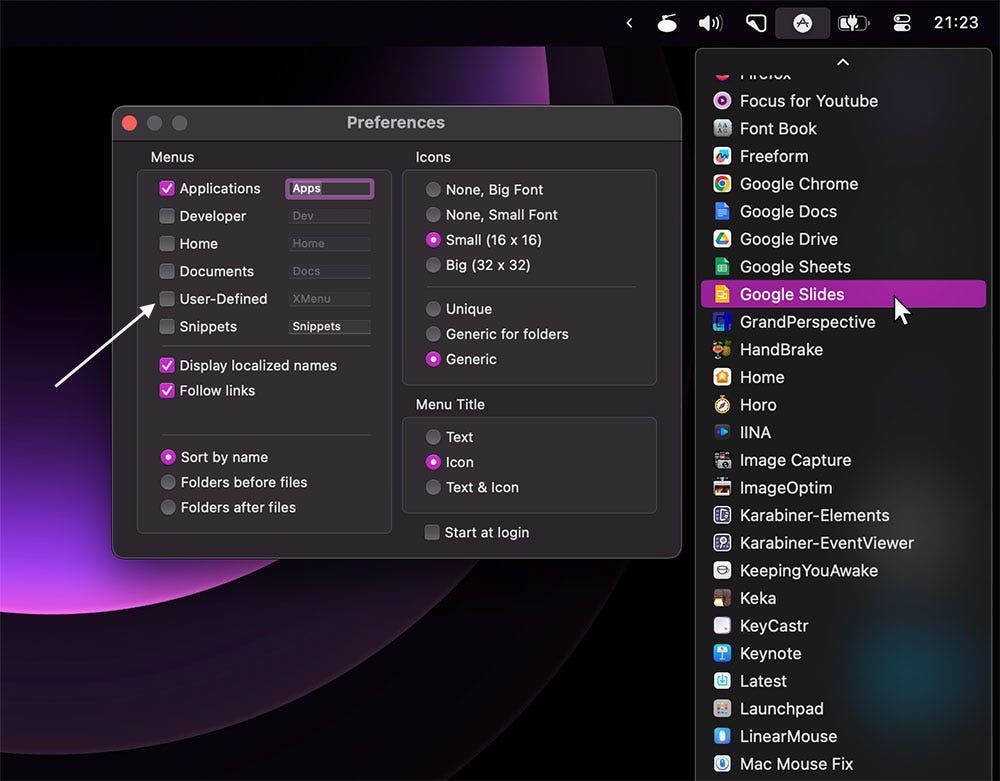Click the XMenu title text field
Viewport: 1000px width, 781px height.
[x=330, y=298]
